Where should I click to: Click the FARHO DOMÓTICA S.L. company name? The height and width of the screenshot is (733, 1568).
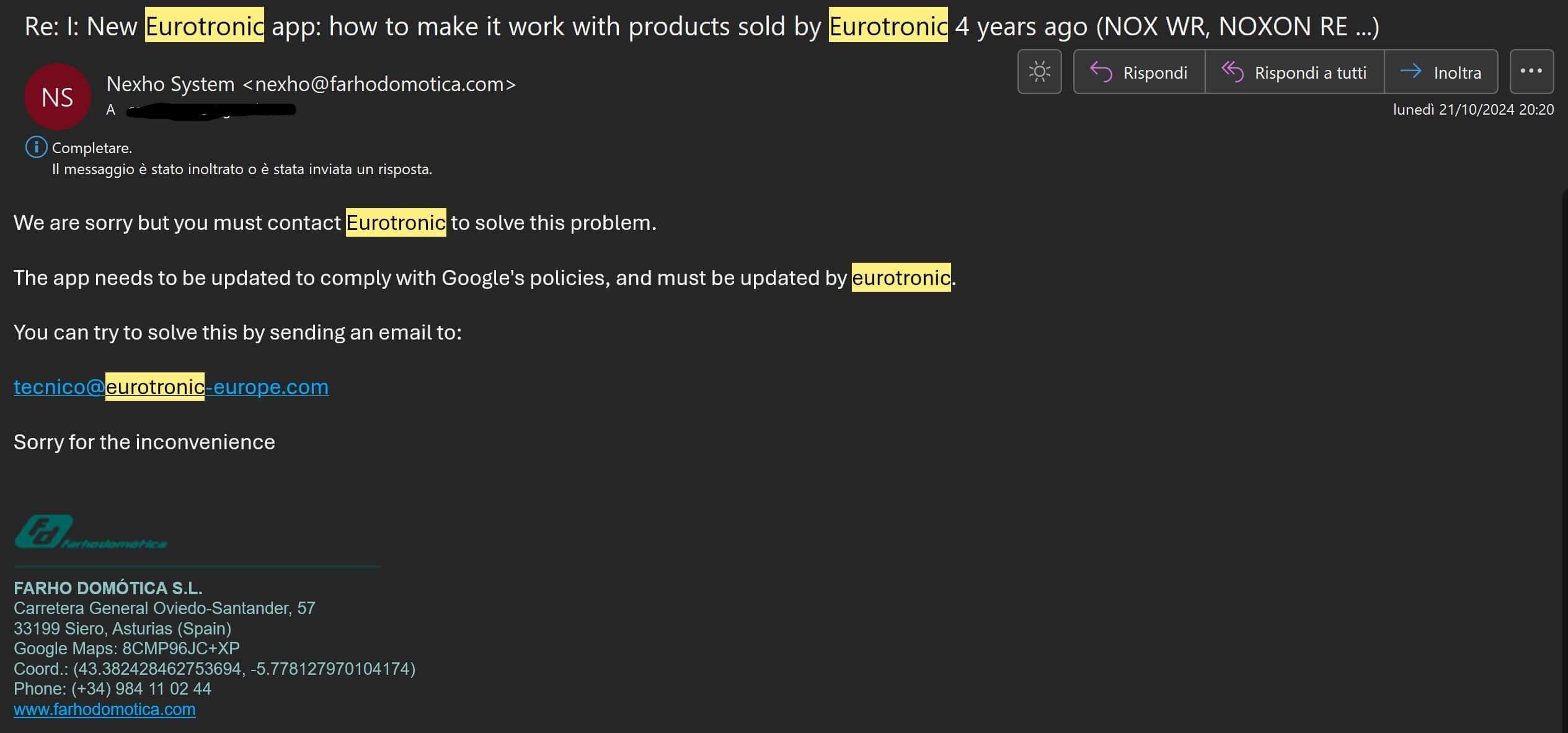point(108,588)
